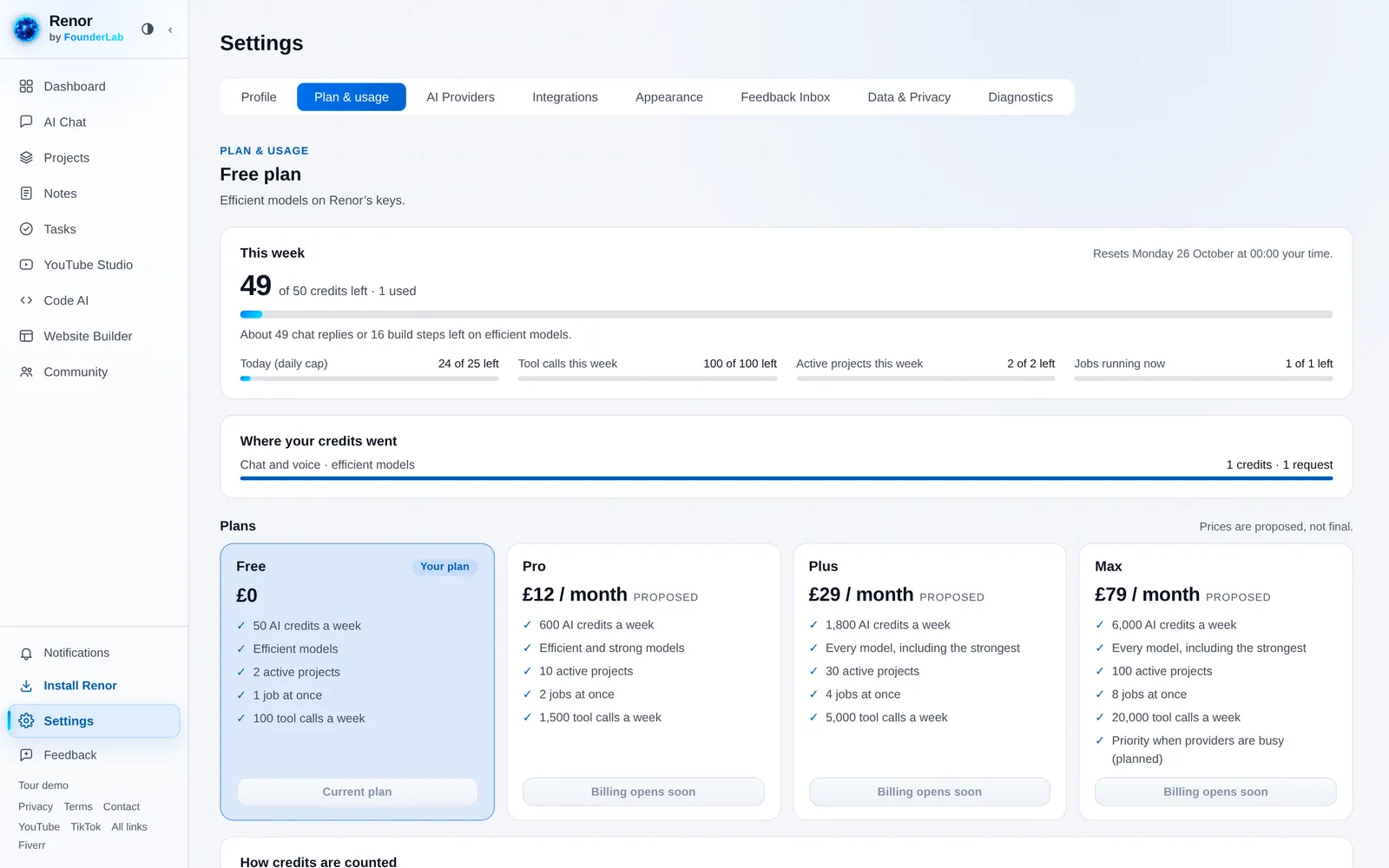
Task: Open the Appearance tab
Action: 669,97
